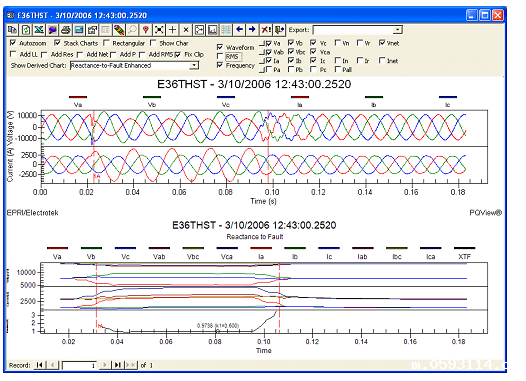Viewport: 526px width, 381px height.
Task: Go to the last record button
Action: [x=117, y=365]
